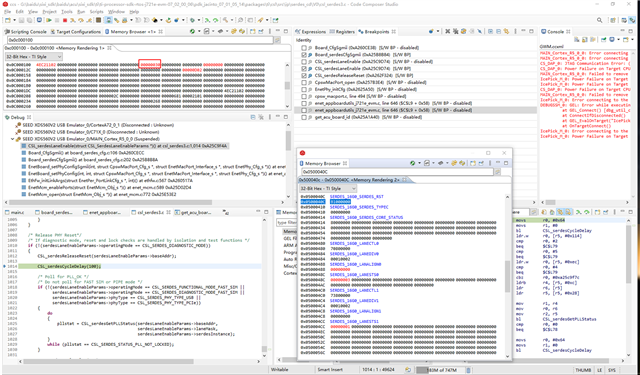Open the File menu
The width and height of the screenshot is (640, 375).
8,12
